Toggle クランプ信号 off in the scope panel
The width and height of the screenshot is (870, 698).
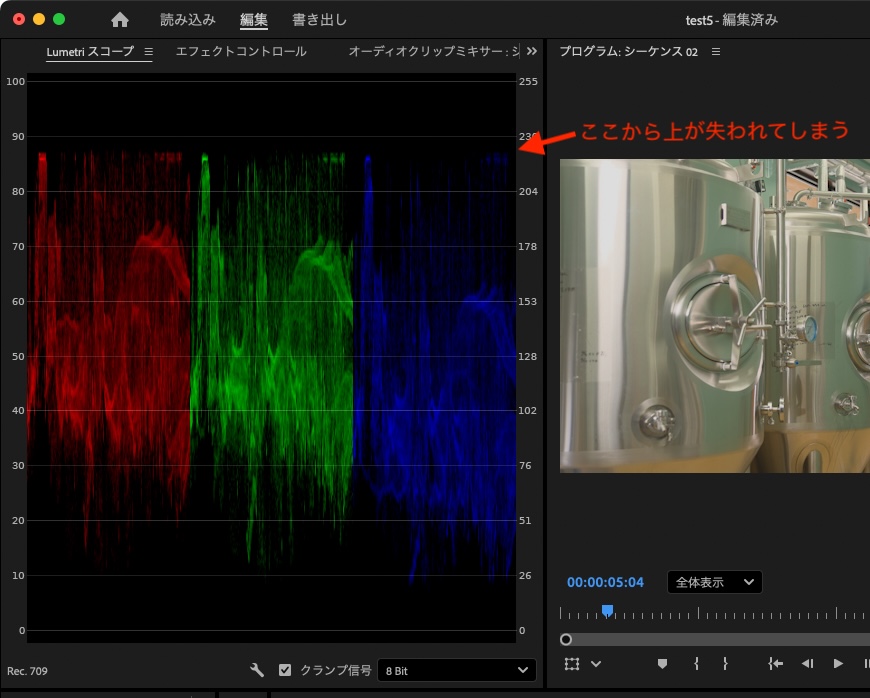pos(285,670)
